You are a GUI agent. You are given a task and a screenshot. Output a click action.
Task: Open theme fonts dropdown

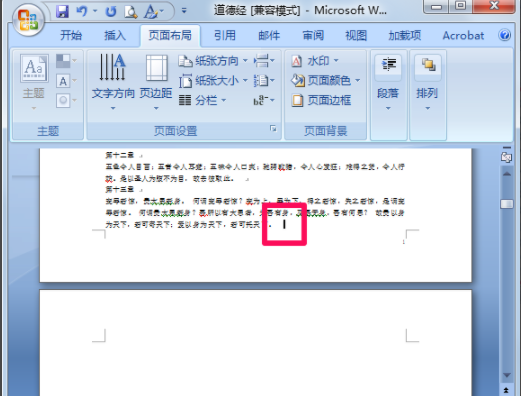coord(66,81)
